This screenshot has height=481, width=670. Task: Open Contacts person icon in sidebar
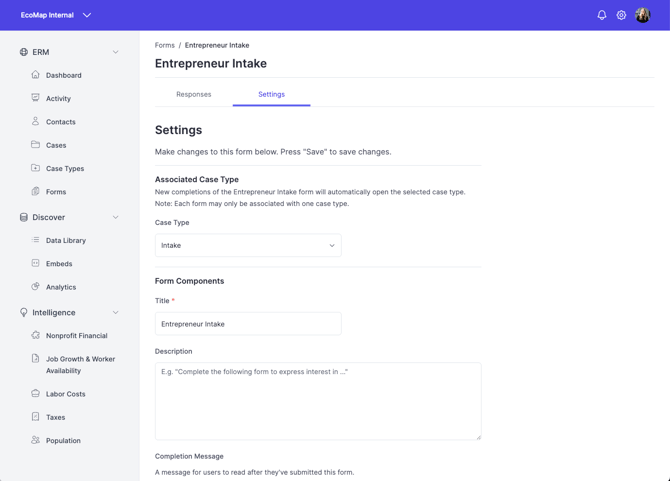click(x=35, y=121)
